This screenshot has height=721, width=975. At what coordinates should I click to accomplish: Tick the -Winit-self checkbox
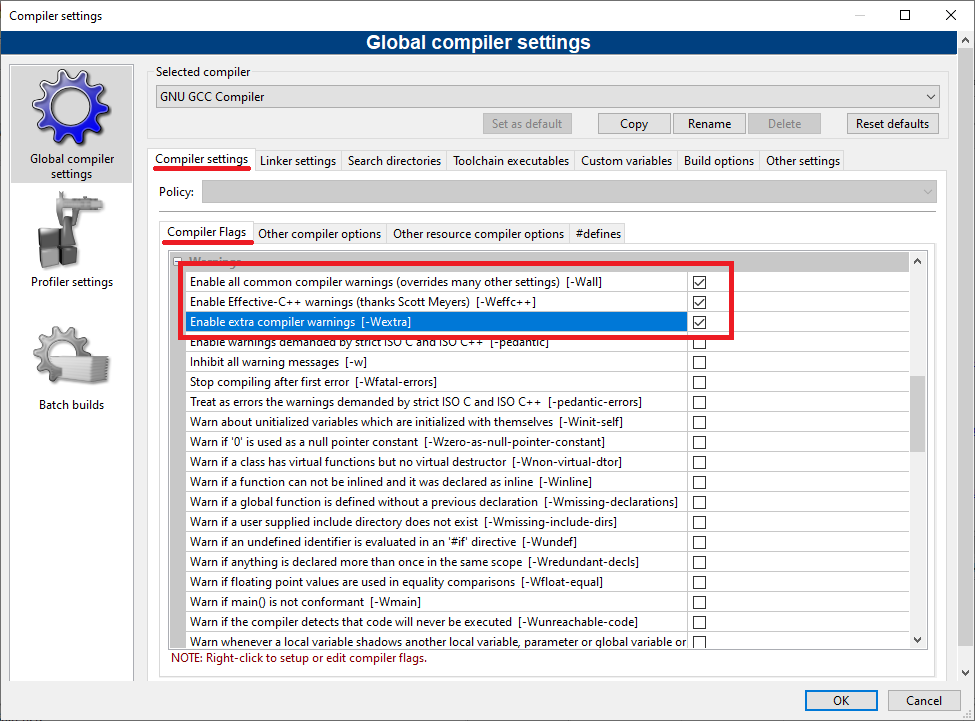coord(699,422)
